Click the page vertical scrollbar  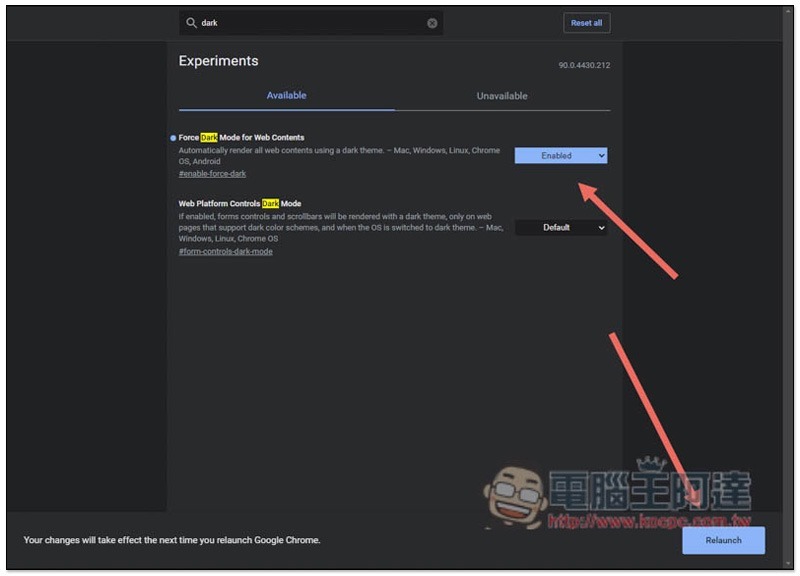click(x=788, y=286)
